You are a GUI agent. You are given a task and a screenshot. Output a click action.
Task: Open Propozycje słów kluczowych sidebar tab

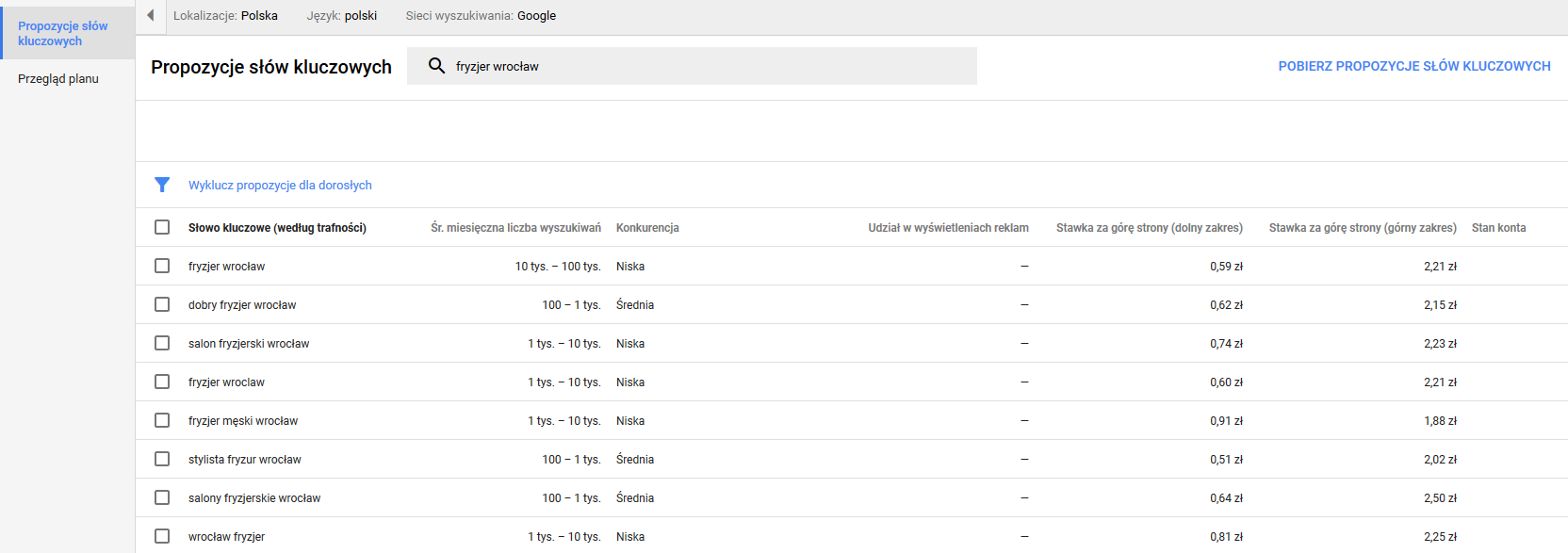(x=68, y=33)
